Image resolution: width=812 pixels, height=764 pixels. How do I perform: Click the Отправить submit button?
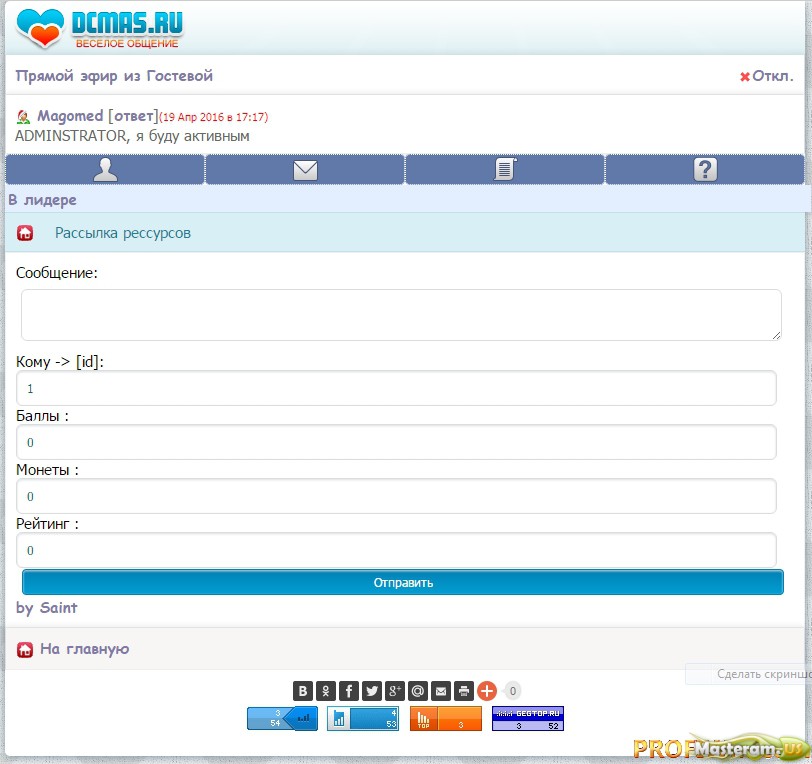coord(403,582)
